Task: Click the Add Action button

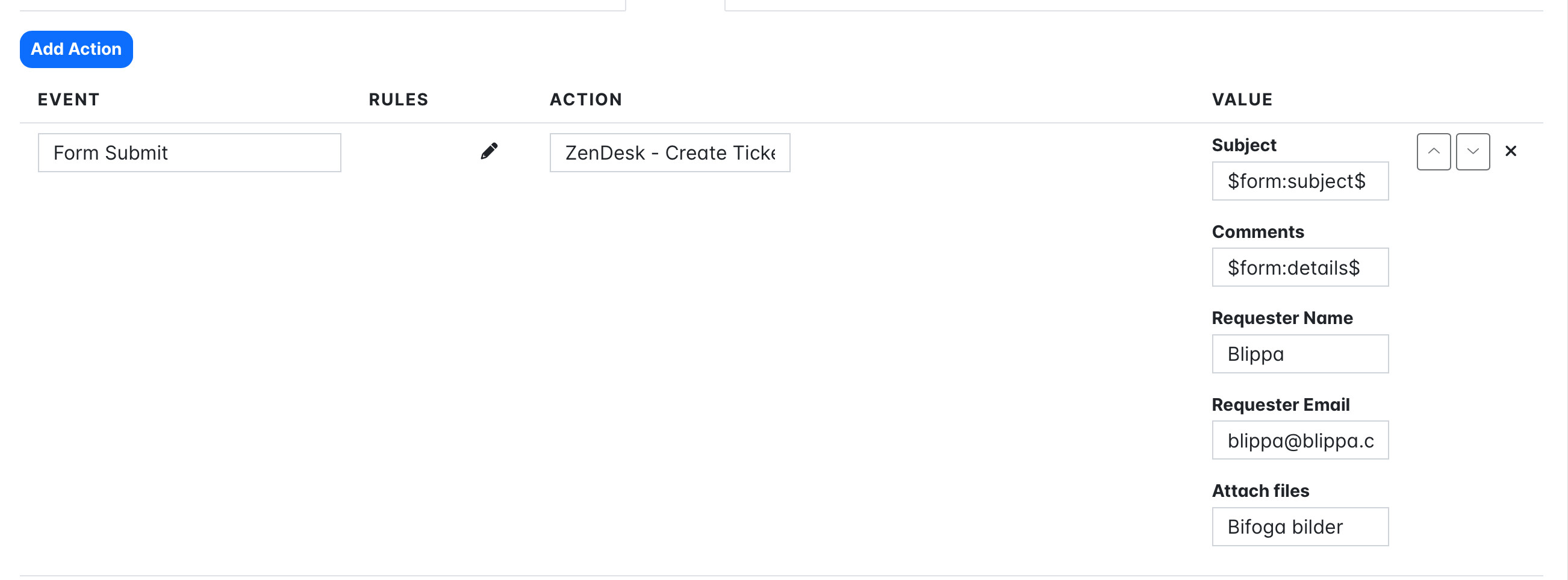Action: click(76, 49)
